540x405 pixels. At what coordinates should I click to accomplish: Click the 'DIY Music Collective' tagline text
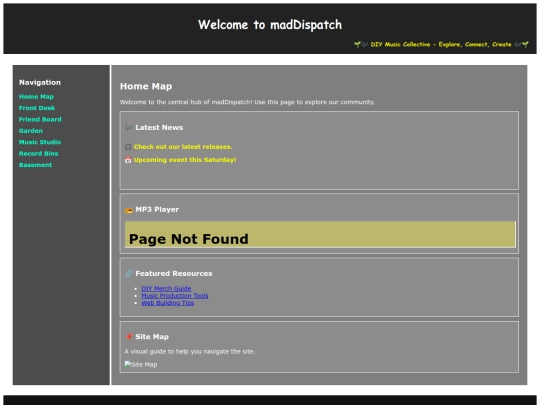[441, 44]
